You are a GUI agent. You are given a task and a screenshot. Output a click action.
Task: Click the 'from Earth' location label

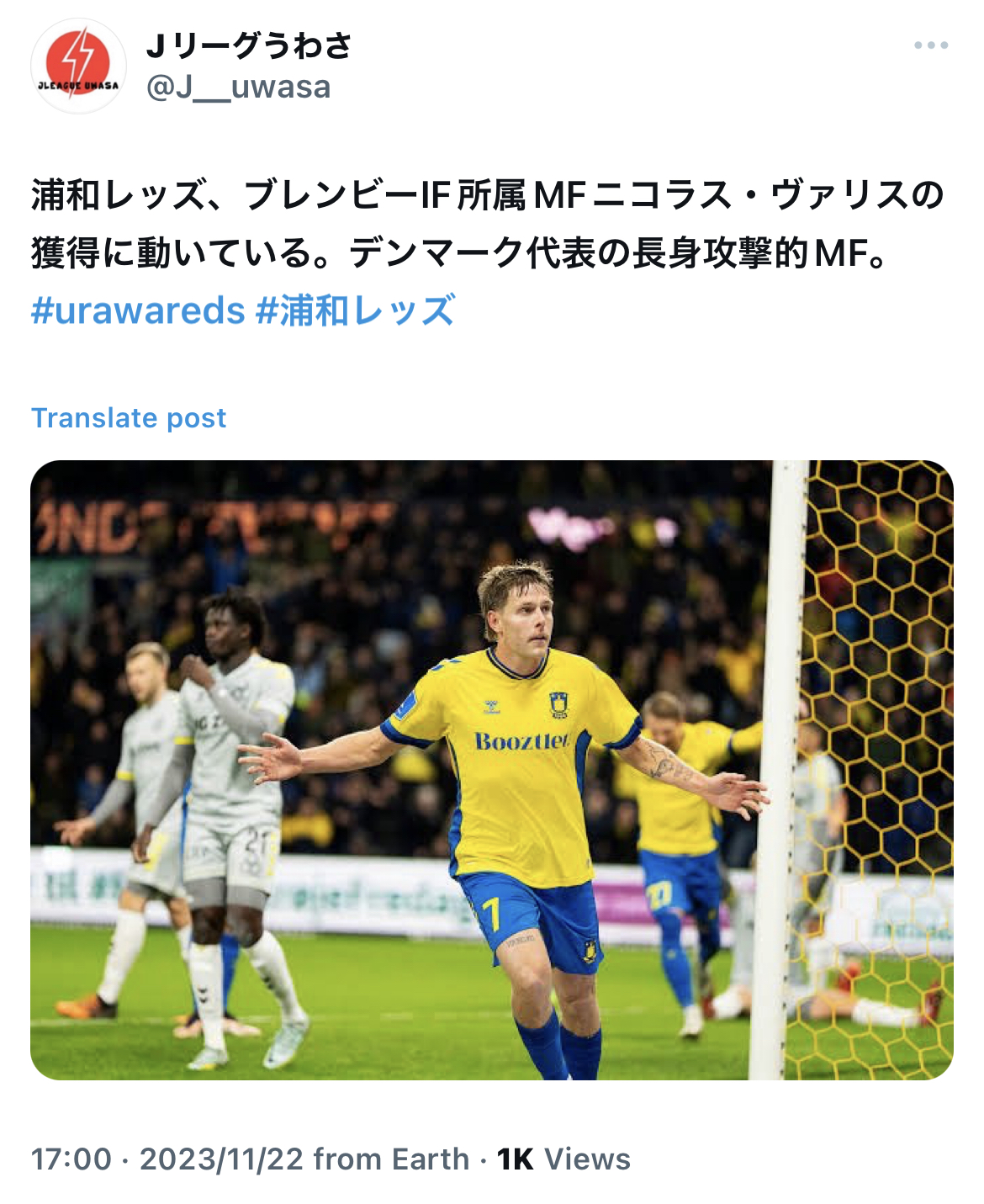tap(392, 1159)
